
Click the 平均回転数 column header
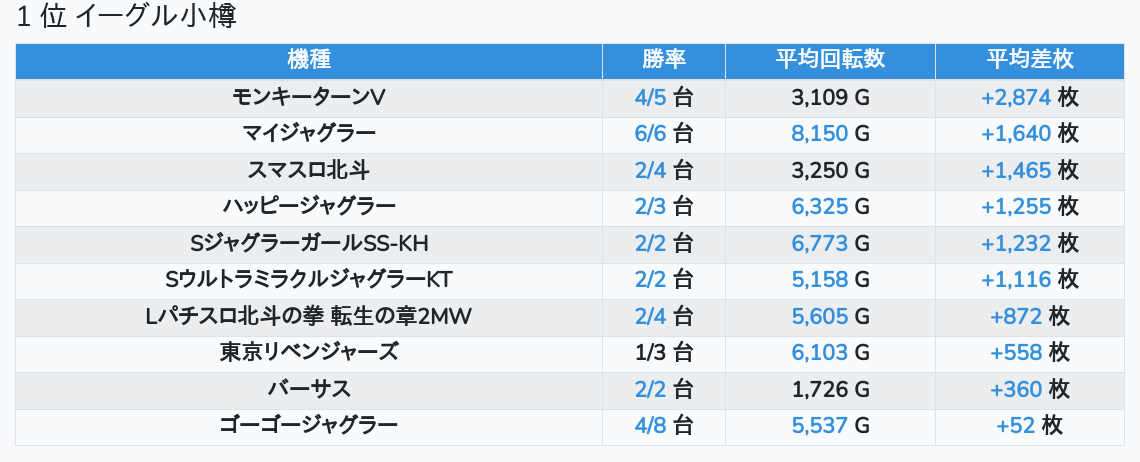(x=830, y=60)
